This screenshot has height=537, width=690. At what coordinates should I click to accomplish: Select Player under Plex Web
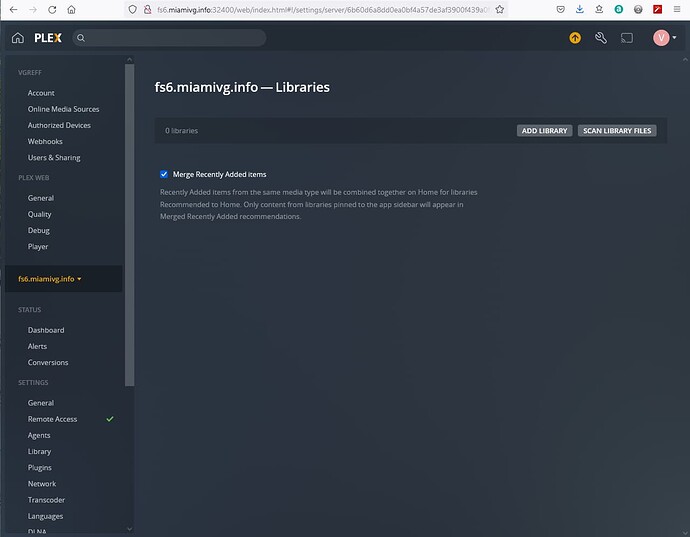(x=38, y=246)
